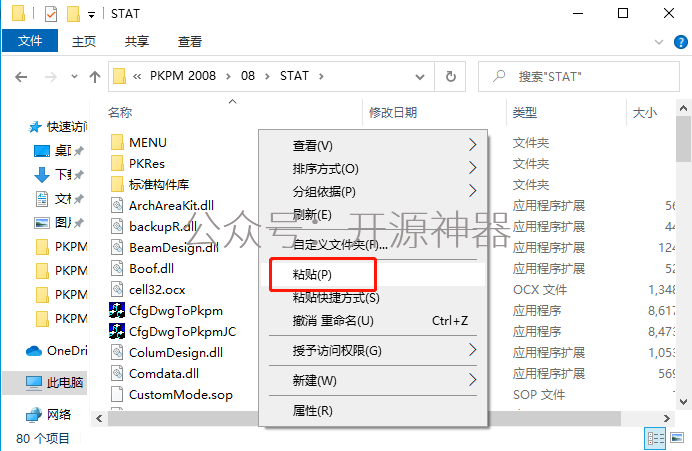Viewport: 692px width, 451px height.
Task: Click in the 搜索"STAT" search box
Action: [579, 77]
